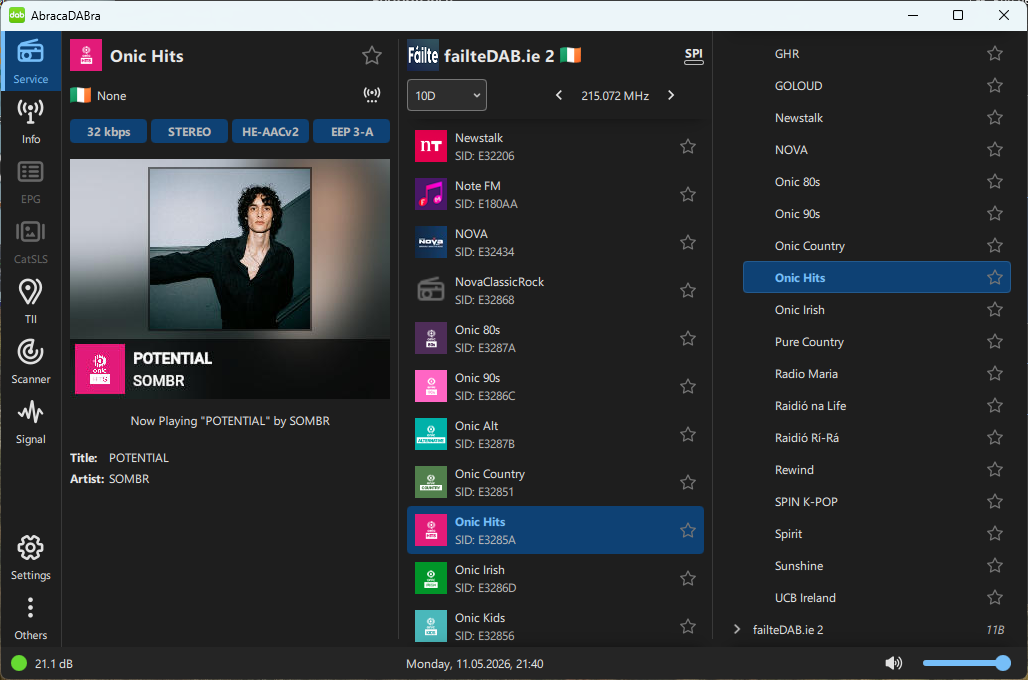1028x680 pixels.
Task: Click the date and time in status bar
Action: point(475,664)
